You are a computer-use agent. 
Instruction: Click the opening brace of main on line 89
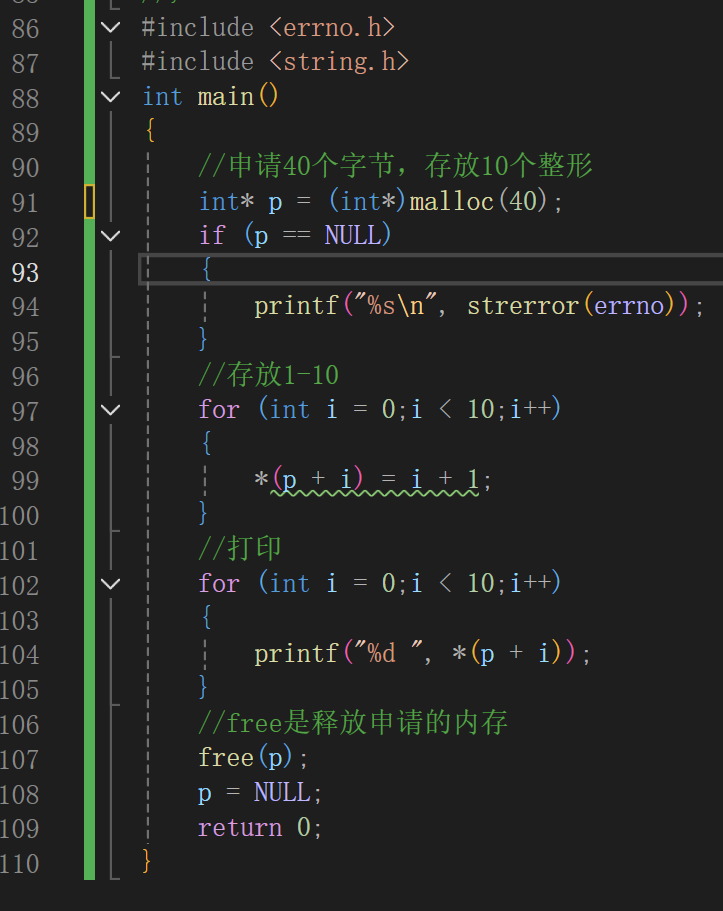tap(151, 130)
